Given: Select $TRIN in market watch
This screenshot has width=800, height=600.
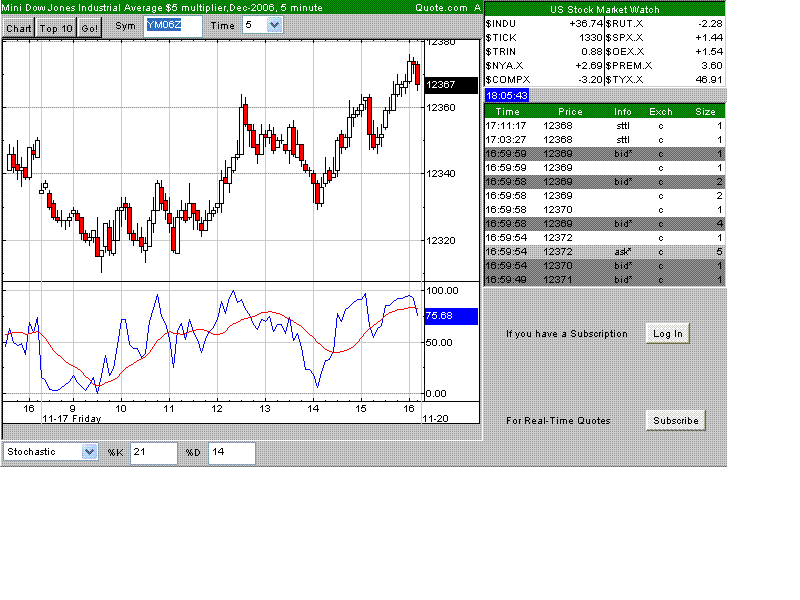Looking at the screenshot, I should click(x=501, y=52).
